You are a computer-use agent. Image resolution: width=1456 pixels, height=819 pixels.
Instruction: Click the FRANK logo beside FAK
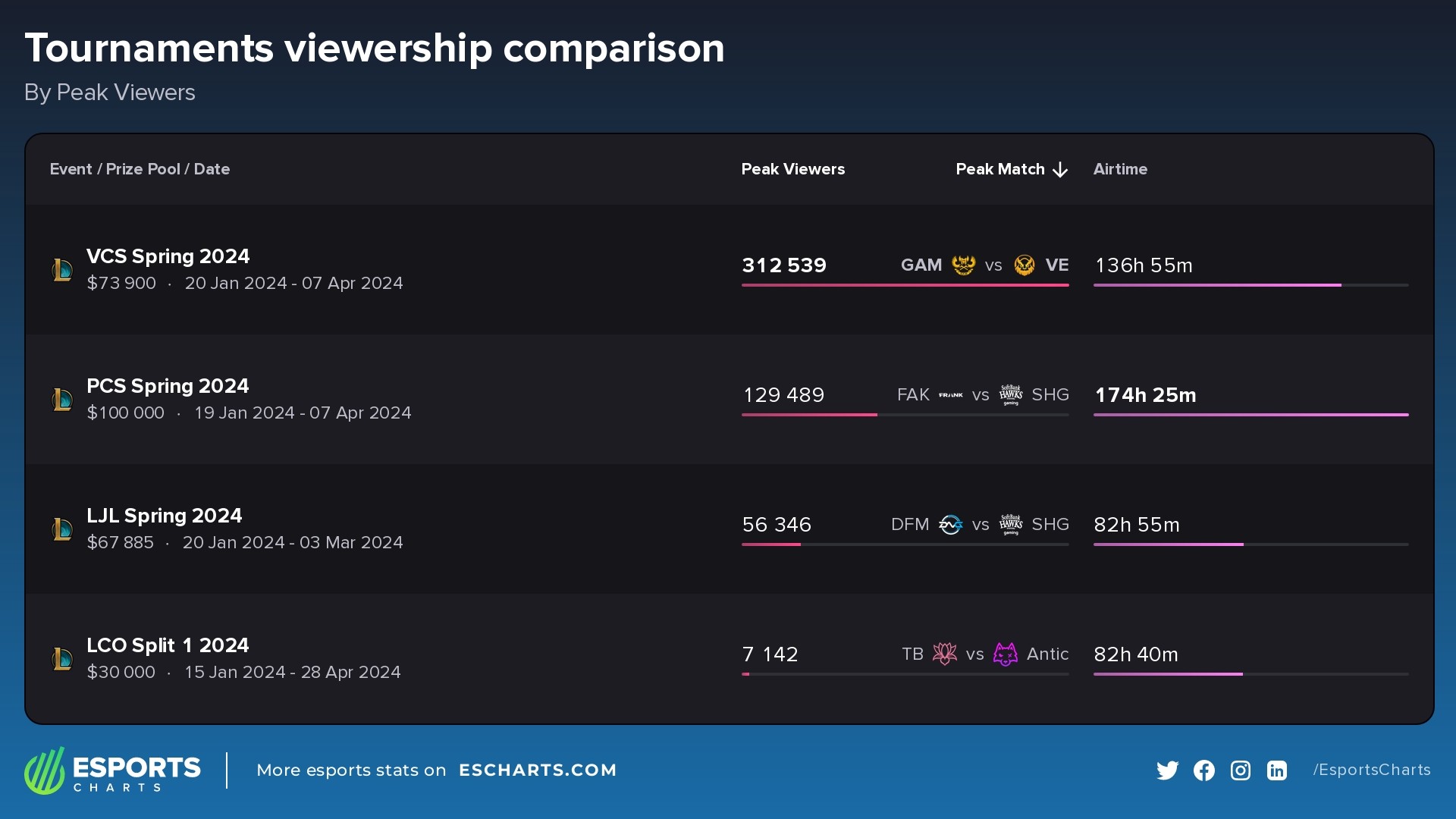tap(950, 395)
